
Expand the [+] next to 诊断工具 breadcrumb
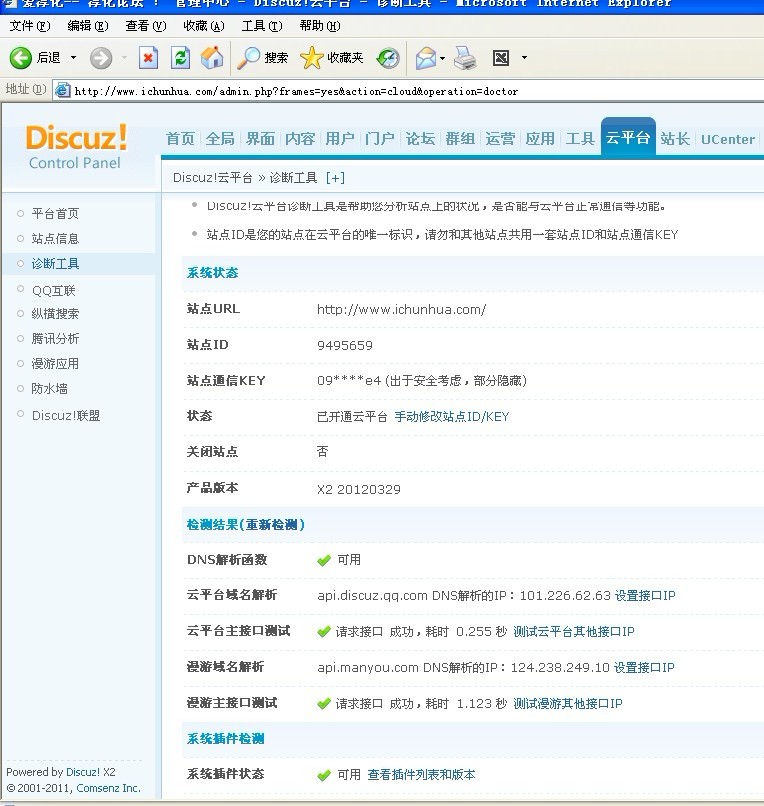pos(335,178)
